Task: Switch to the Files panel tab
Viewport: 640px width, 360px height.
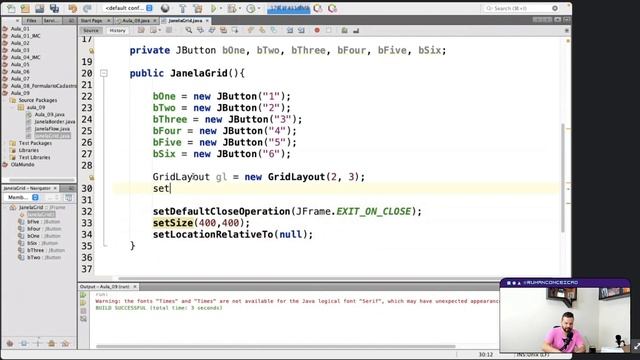Action: [x=31, y=20]
